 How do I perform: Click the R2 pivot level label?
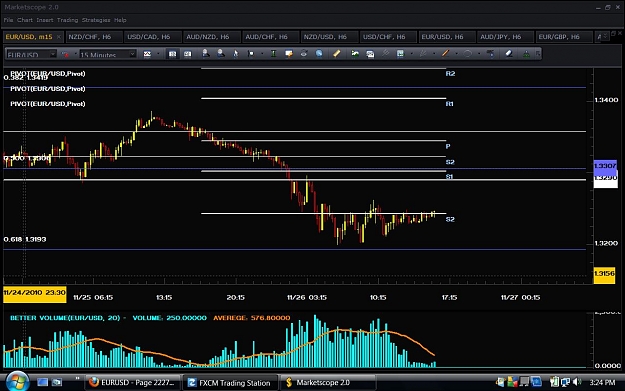point(450,74)
